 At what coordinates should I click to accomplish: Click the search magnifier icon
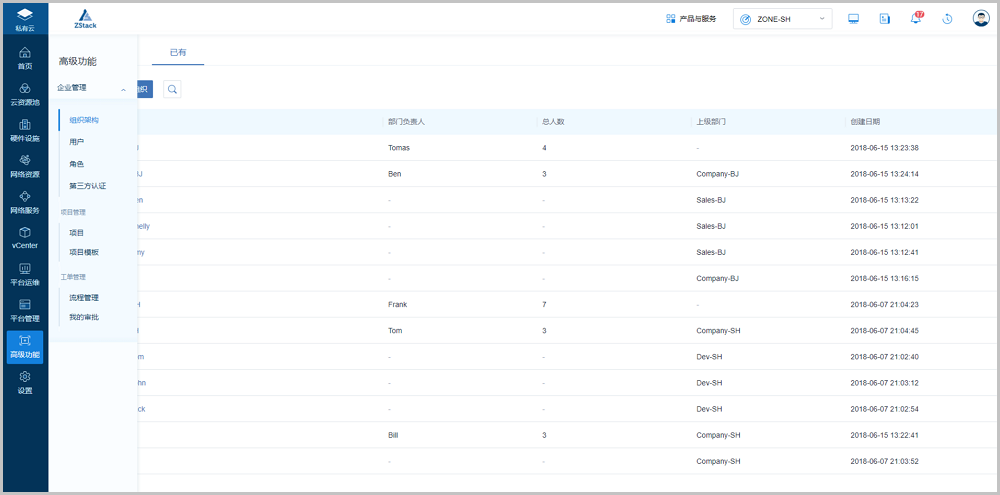(x=172, y=90)
